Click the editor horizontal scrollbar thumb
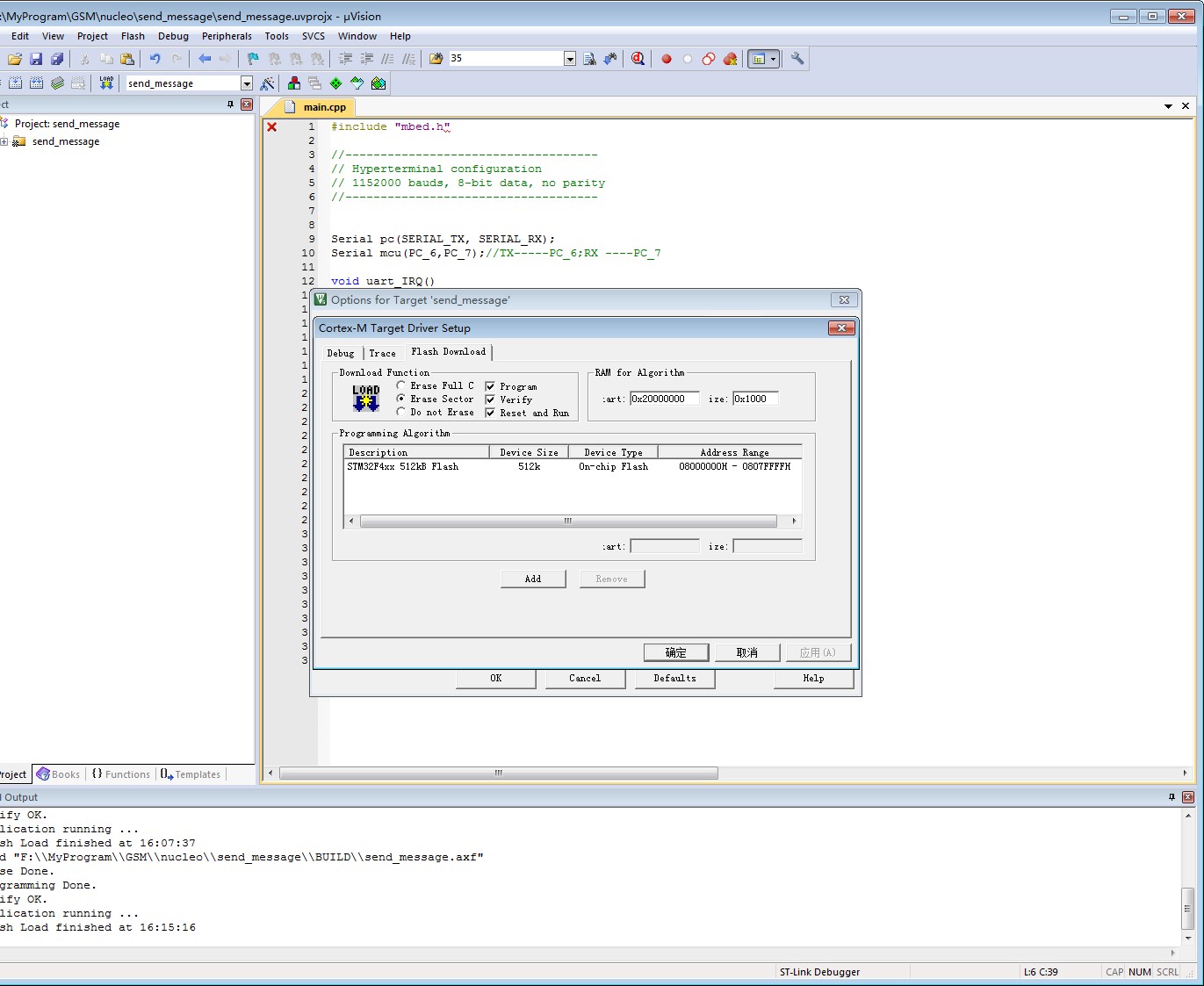This screenshot has height=986, width=1204. point(498,774)
